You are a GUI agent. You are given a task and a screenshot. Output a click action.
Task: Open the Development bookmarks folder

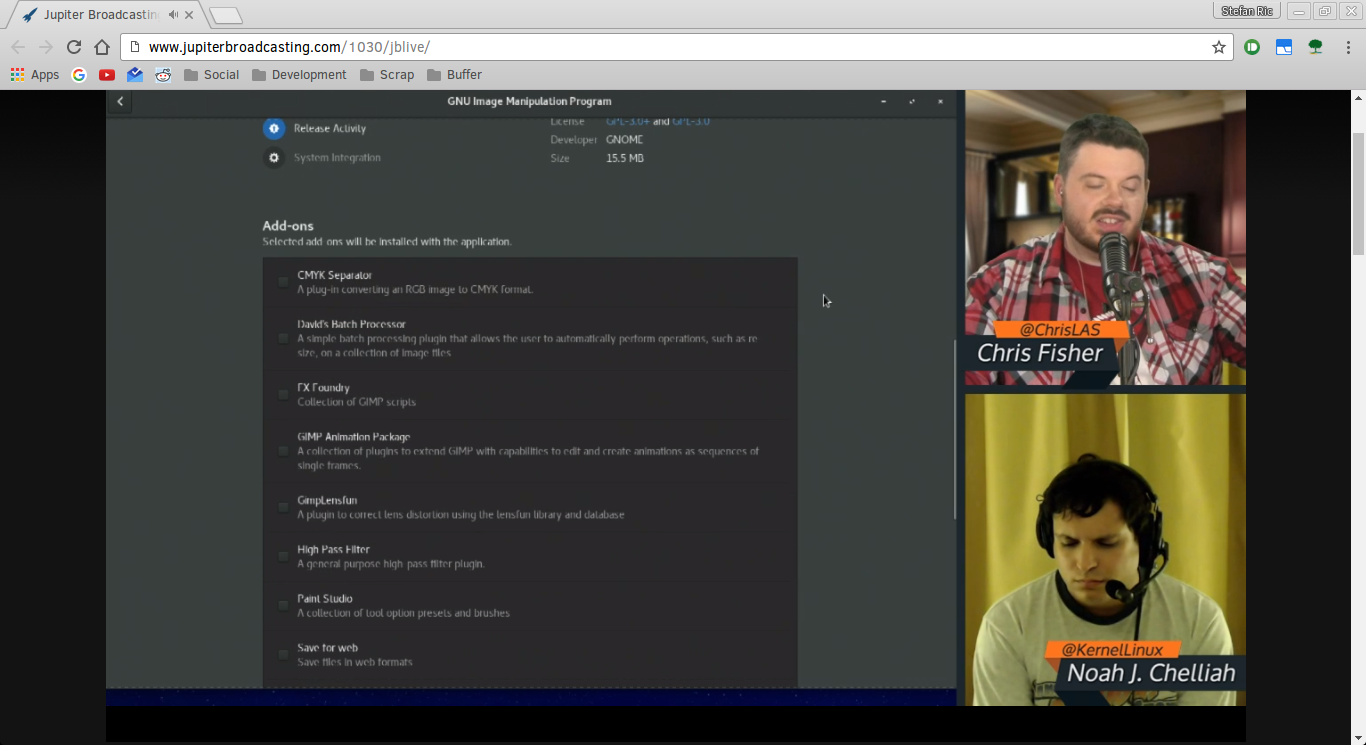(x=299, y=75)
